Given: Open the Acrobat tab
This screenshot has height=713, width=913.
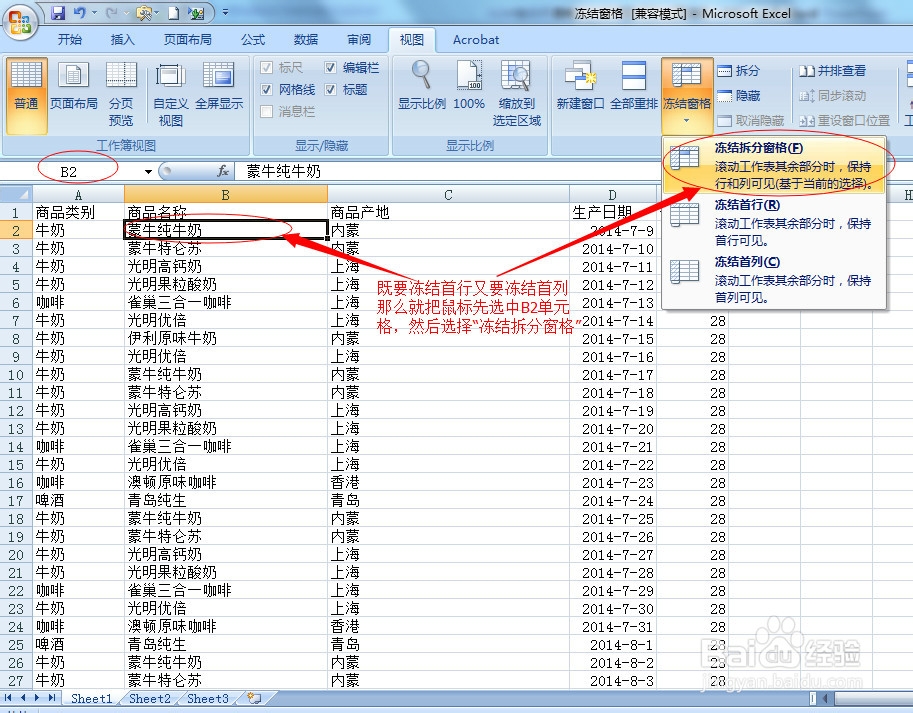Looking at the screenshot, I should pos(476,40).
